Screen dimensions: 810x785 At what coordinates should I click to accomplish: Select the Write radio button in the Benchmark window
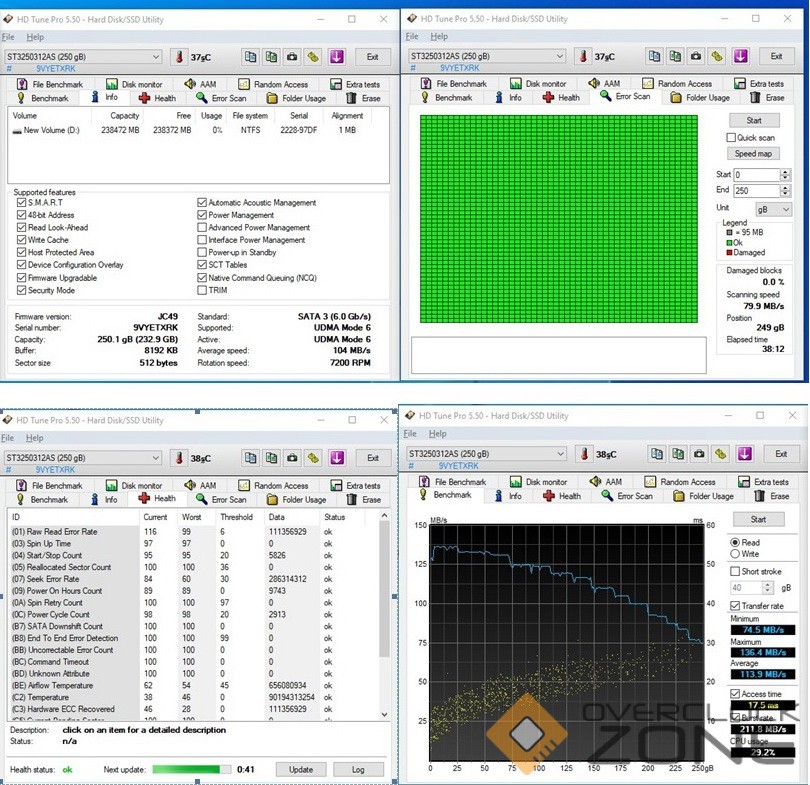coord(737,554)
